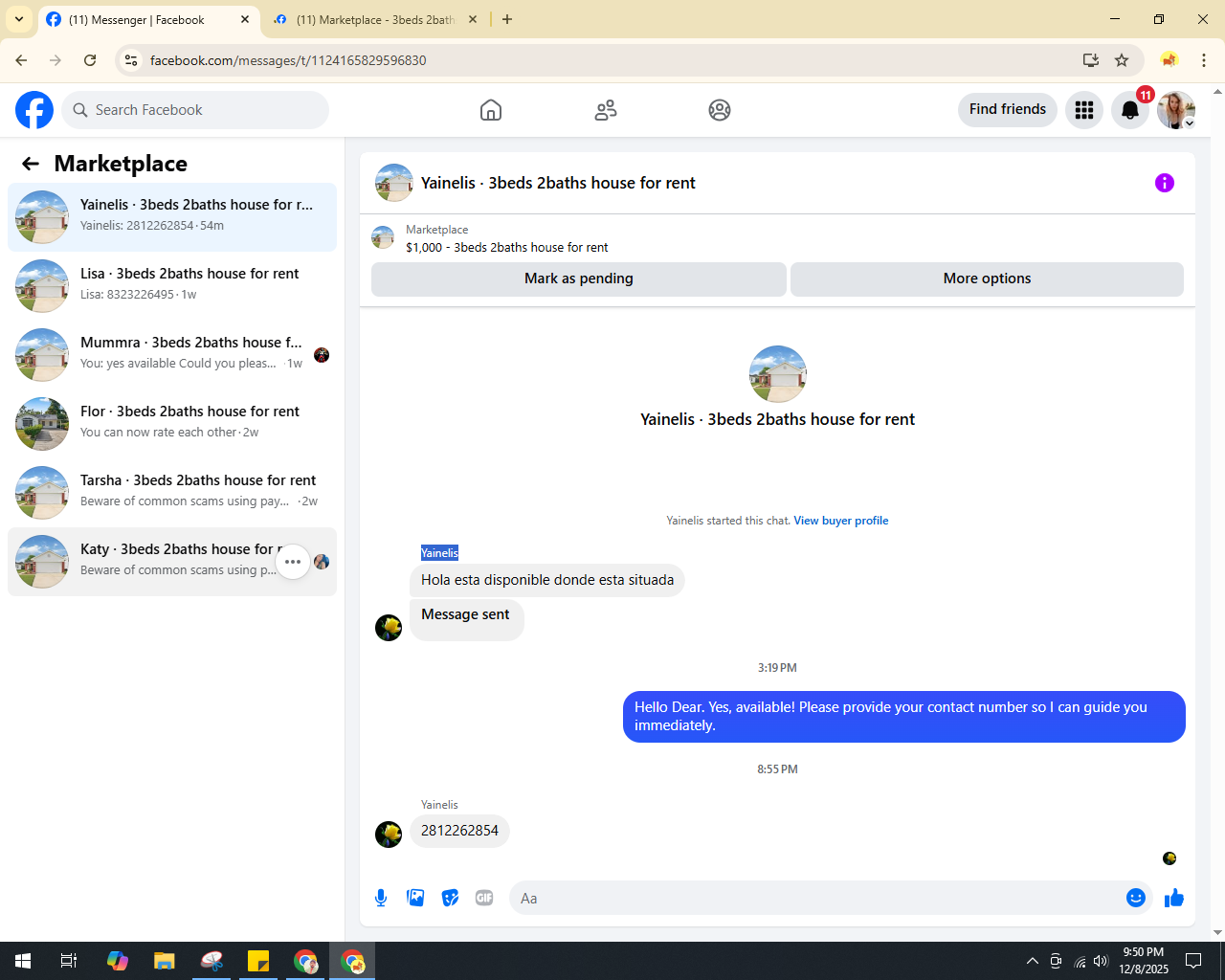The height and width of the screenshot is (980, 1225).
Task: Open the three-dot menu on Katy's chat
Action: click(293, 562)
